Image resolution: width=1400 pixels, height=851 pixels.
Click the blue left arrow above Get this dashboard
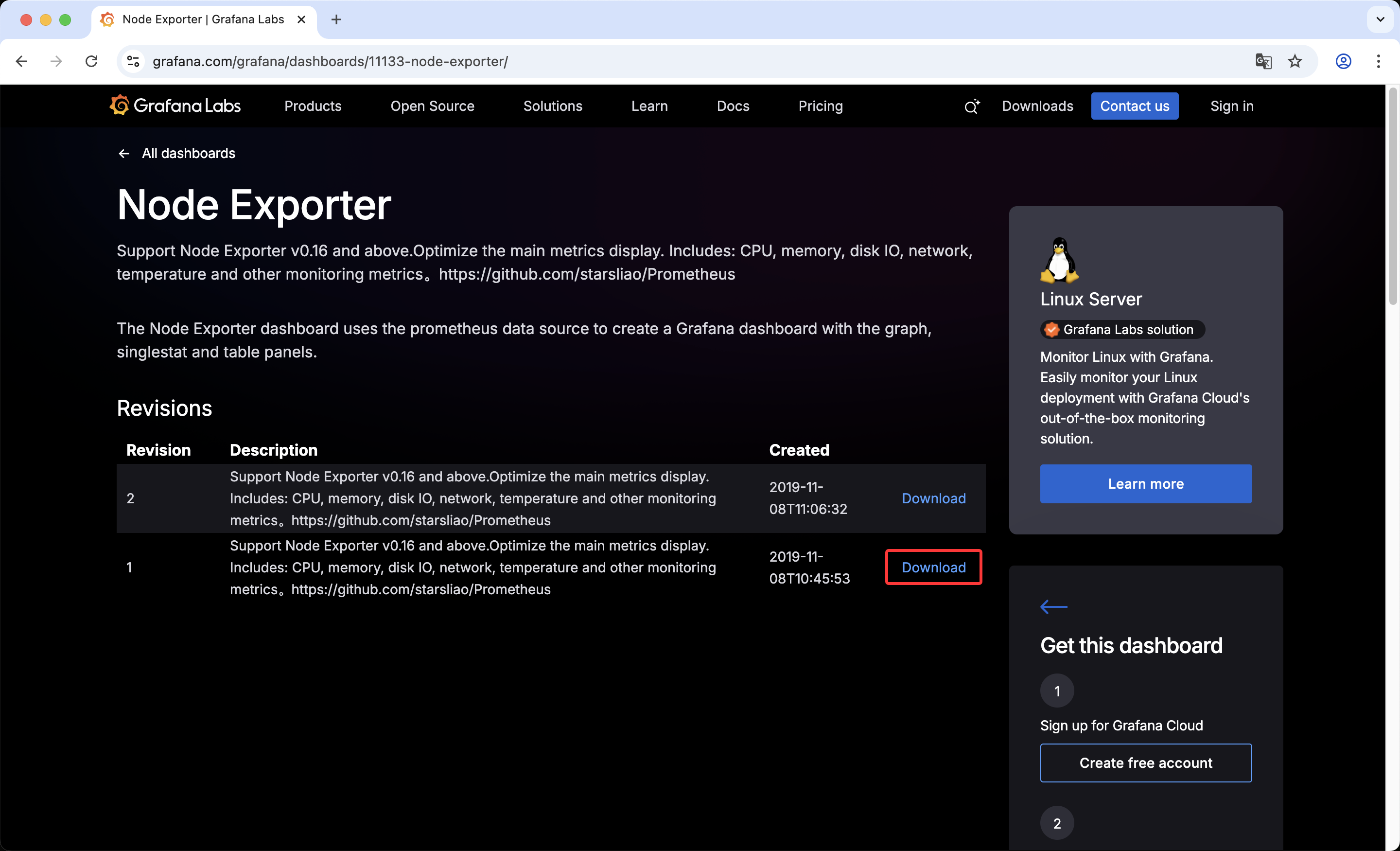[1053, 606]
